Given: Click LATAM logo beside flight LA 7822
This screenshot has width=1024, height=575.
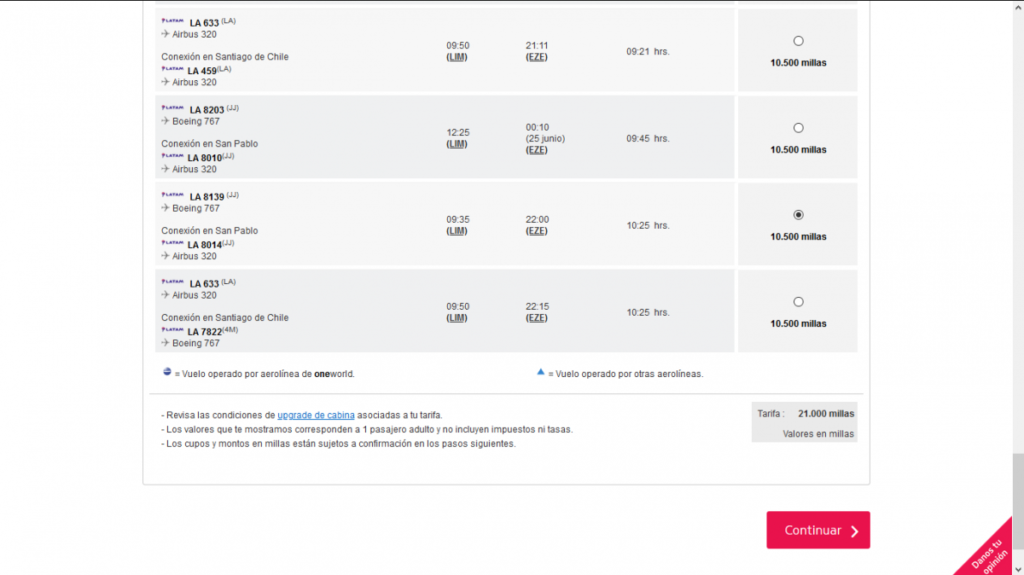Looking at the screenshot, I should pyautogui.click(x=172, y=330).
